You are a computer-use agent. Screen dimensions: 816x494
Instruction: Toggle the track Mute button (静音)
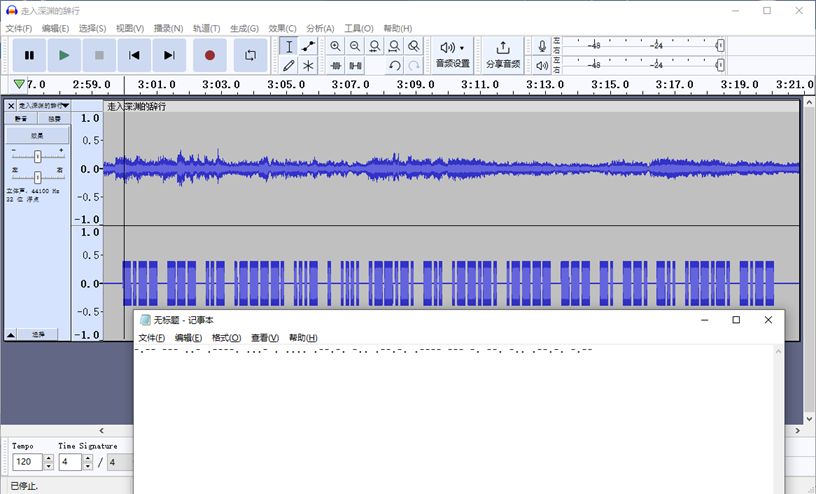click(x=21, y=118)
